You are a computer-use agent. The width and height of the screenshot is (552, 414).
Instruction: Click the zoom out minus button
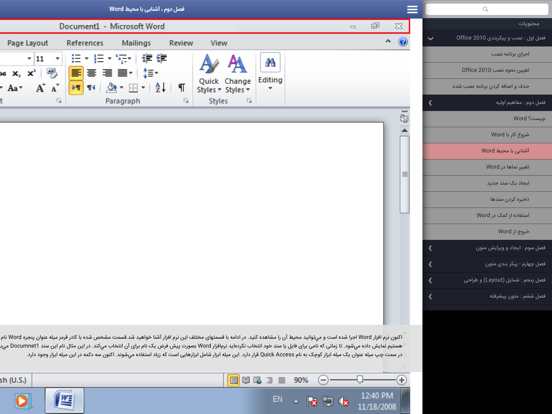pyautogui.click(x=323, y=380)
